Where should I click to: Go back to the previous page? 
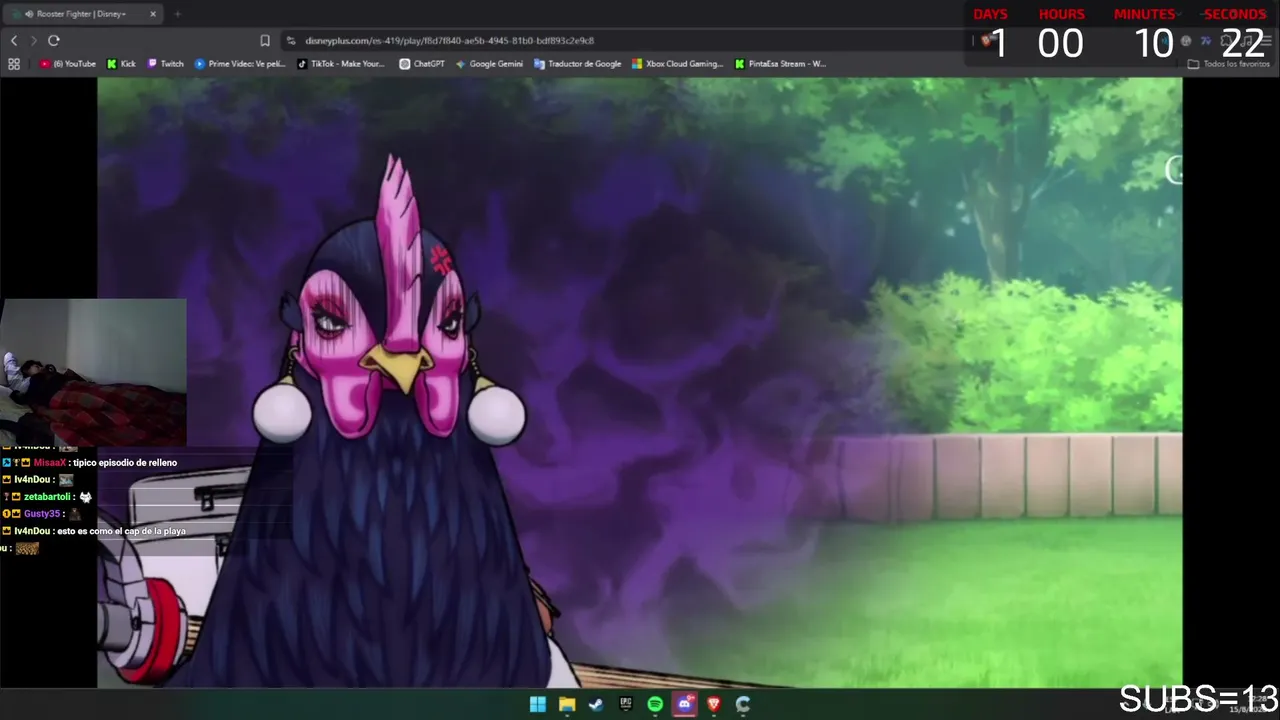[14, 41]
